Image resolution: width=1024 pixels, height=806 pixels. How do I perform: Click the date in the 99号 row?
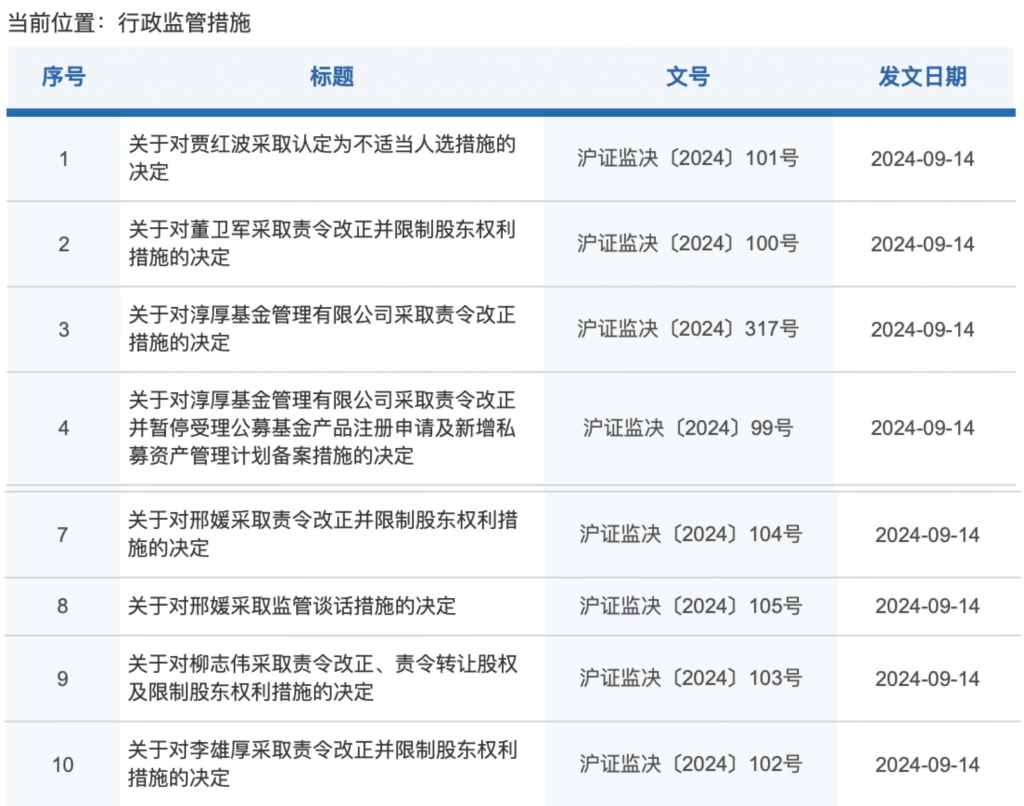coord(922,428)
